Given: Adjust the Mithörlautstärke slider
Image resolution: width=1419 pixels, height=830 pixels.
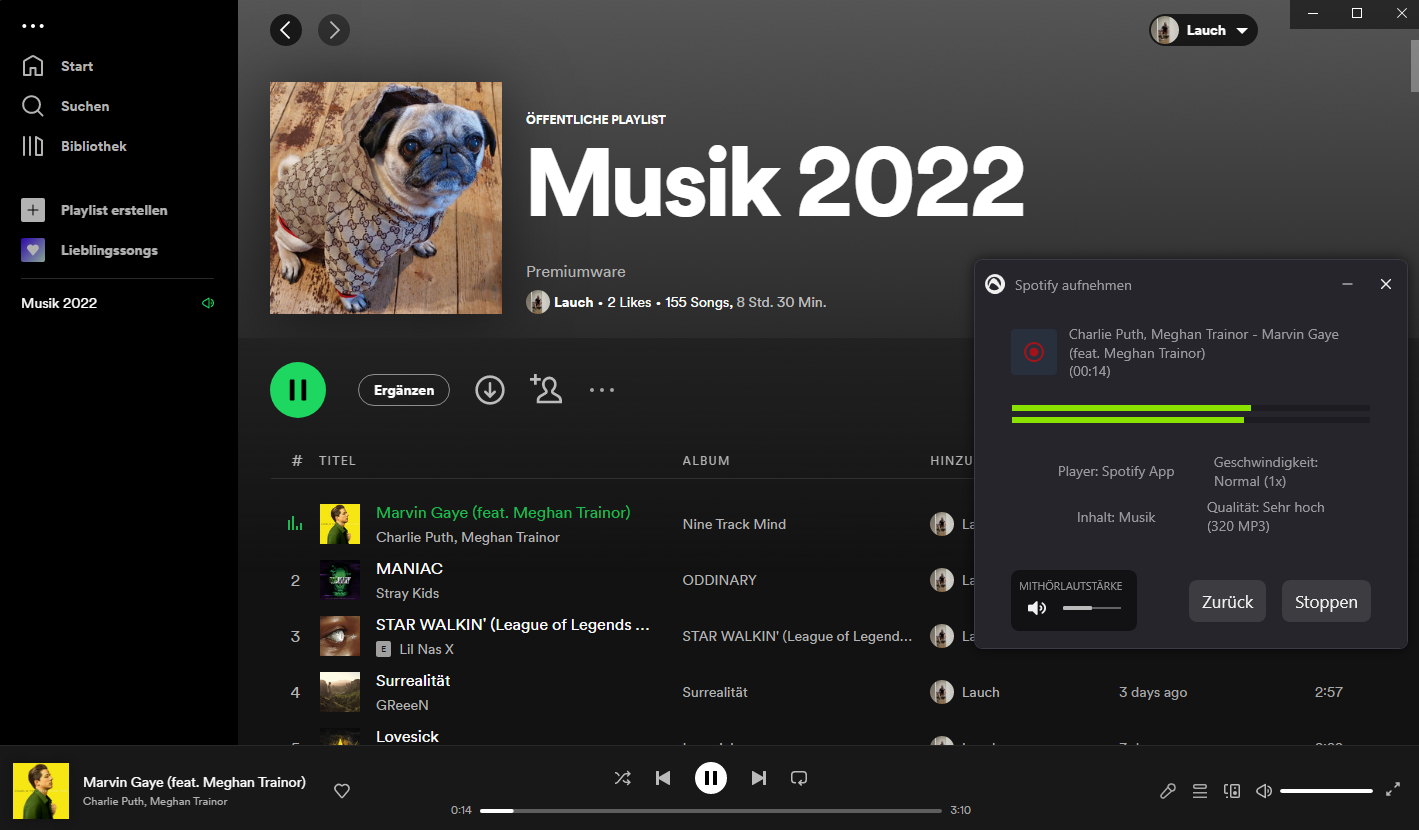Looking at the screenshot, I should 1092,608.
